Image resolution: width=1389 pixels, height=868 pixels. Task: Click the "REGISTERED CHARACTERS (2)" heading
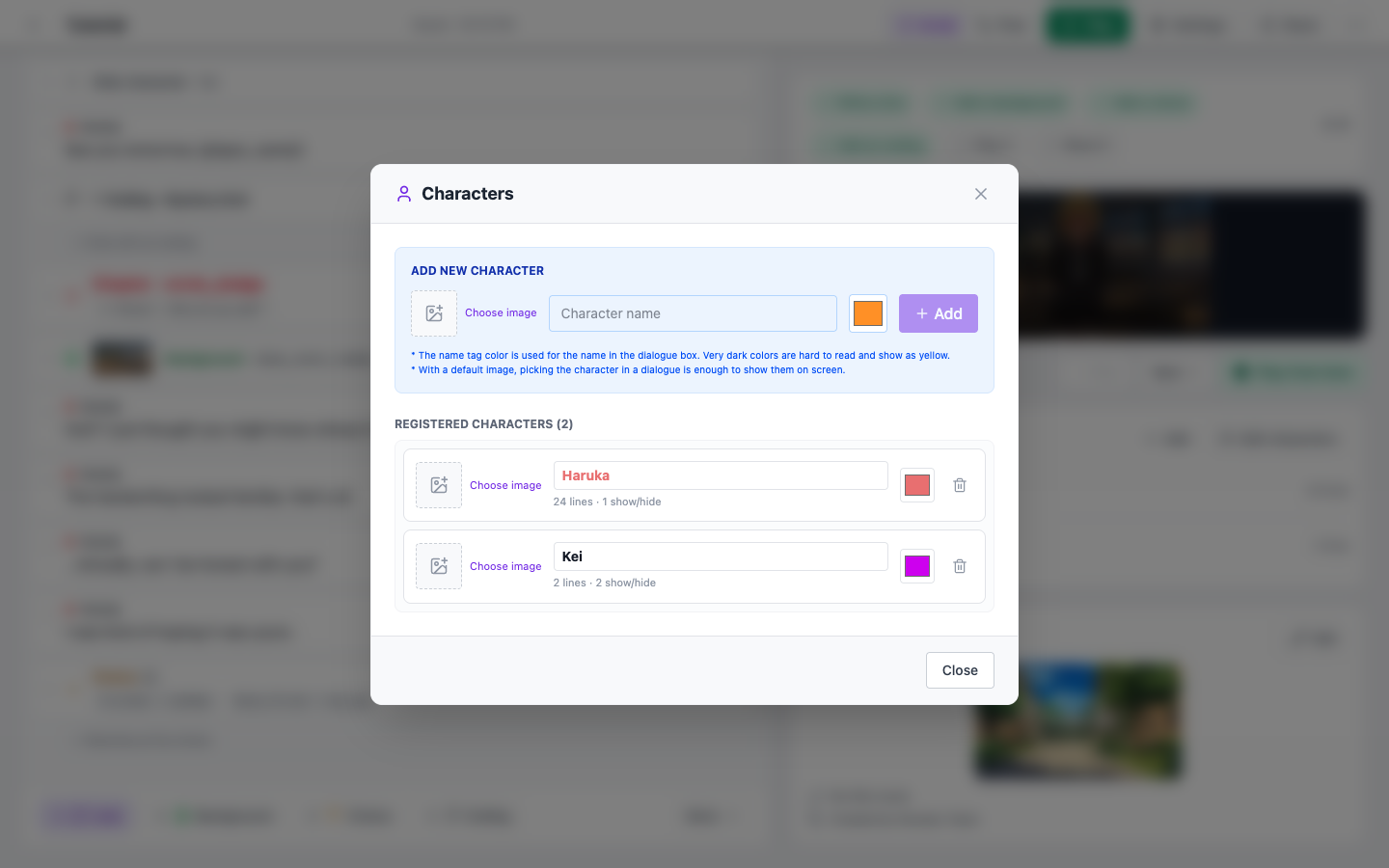click(483, 424)
